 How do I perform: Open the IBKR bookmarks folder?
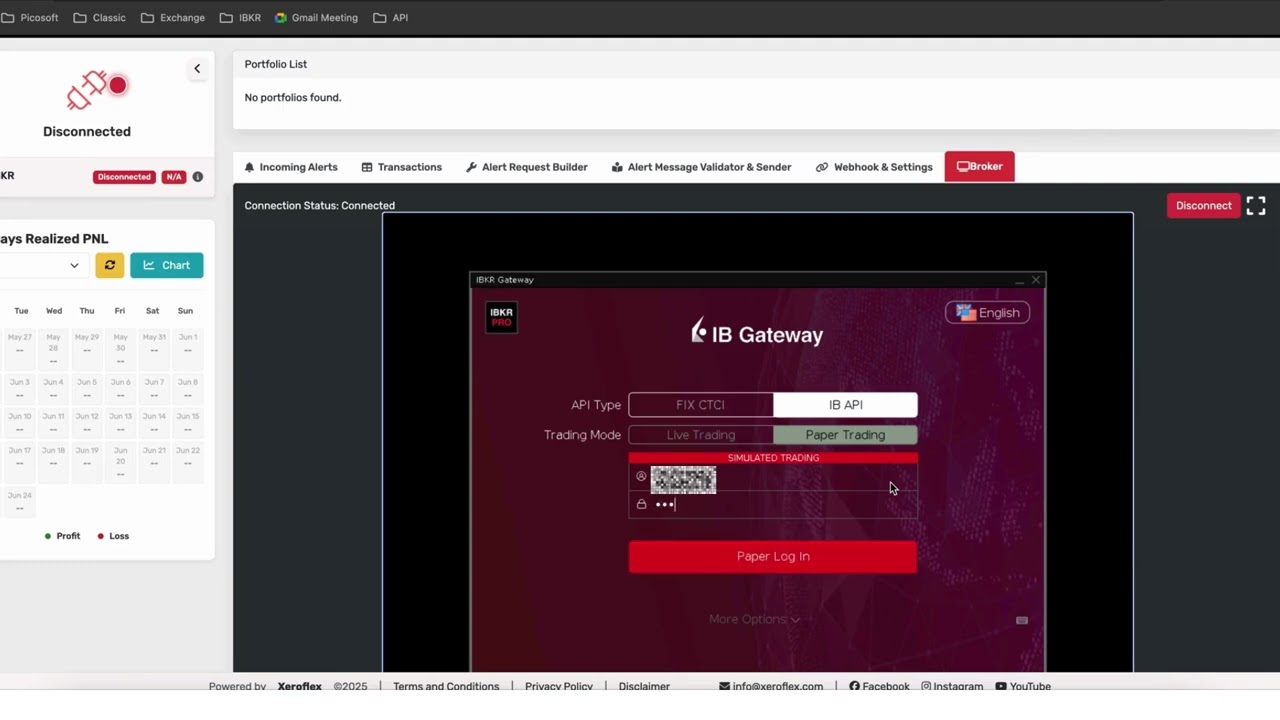[x=240, y=18]
